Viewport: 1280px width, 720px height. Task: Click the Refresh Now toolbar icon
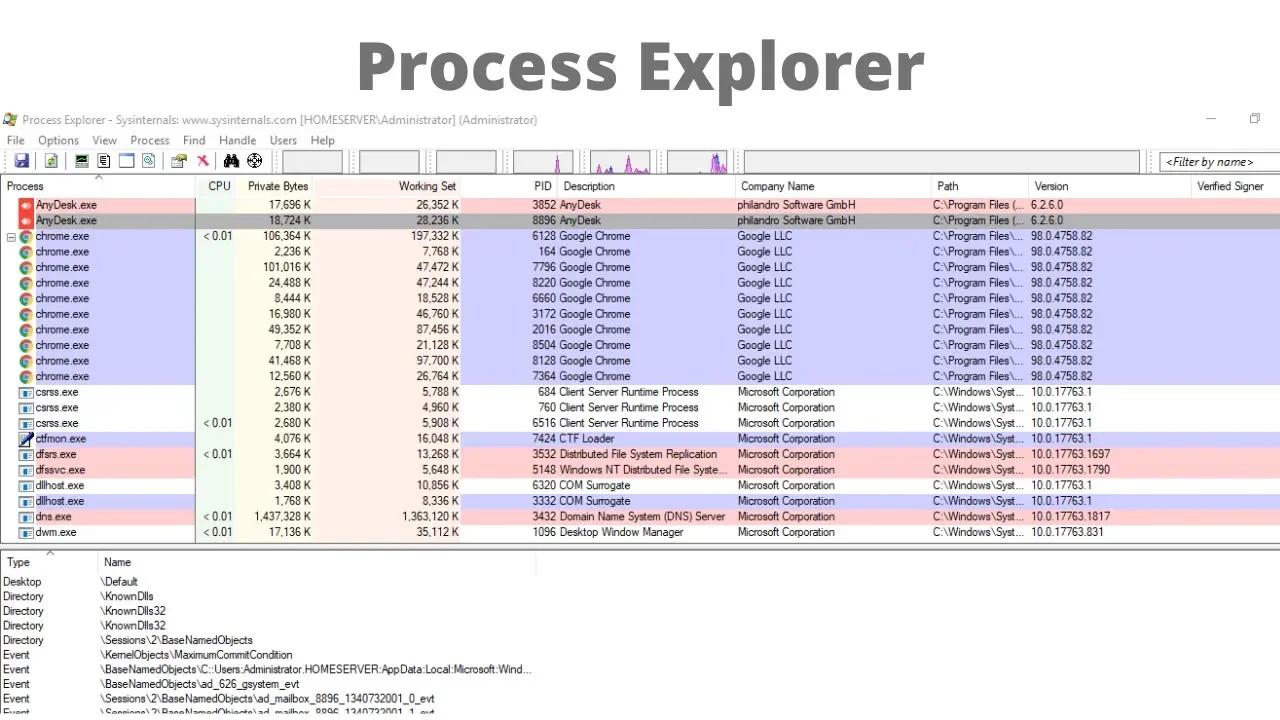tap(50, 161)
